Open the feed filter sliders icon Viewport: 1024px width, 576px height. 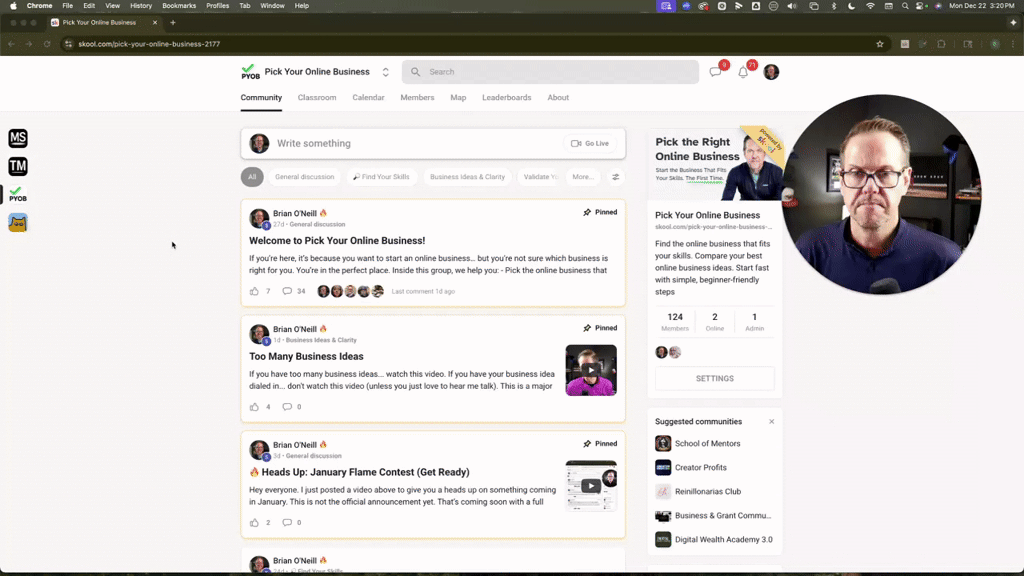coord(616,177)
